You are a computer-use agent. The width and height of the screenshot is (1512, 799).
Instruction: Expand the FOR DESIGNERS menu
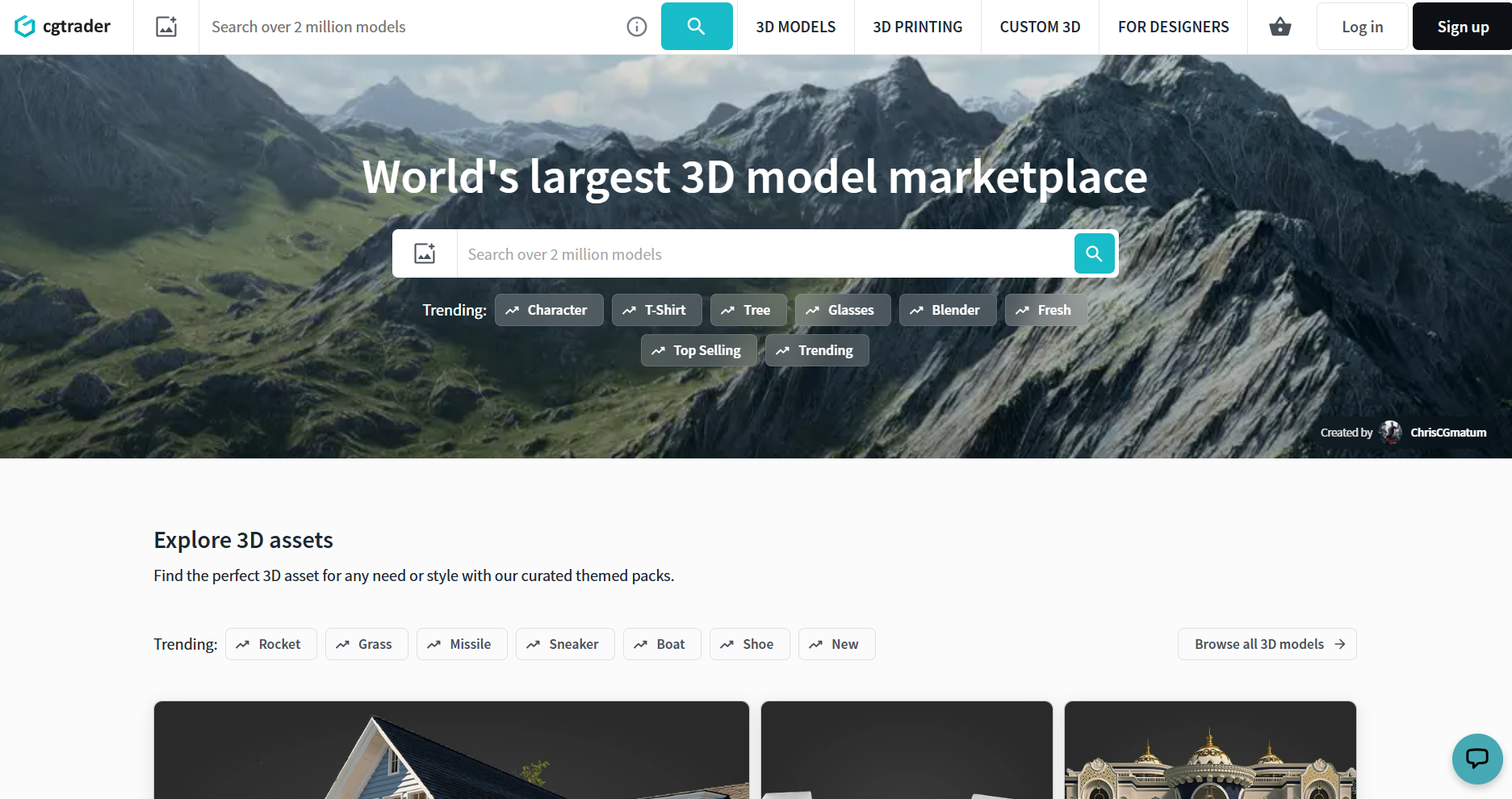[x=1173, y=27]
